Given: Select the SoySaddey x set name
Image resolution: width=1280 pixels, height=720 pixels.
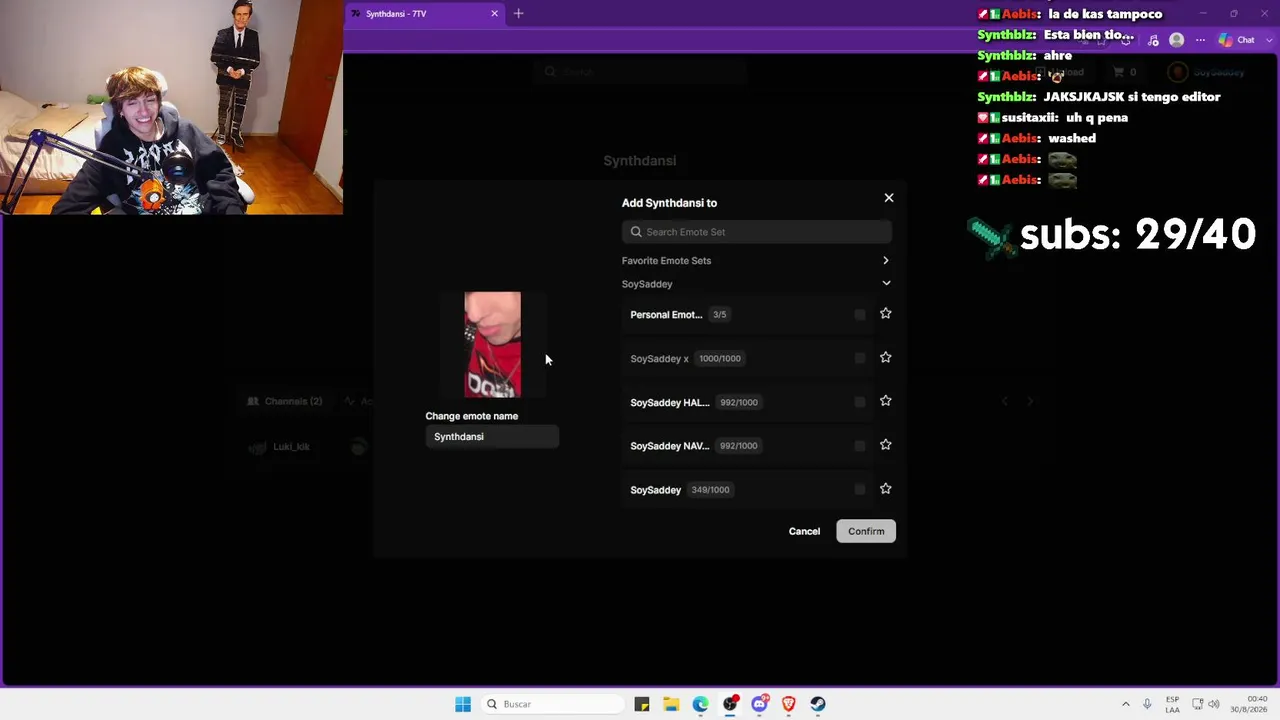Looking at the screenshot, I should point(659,359).
